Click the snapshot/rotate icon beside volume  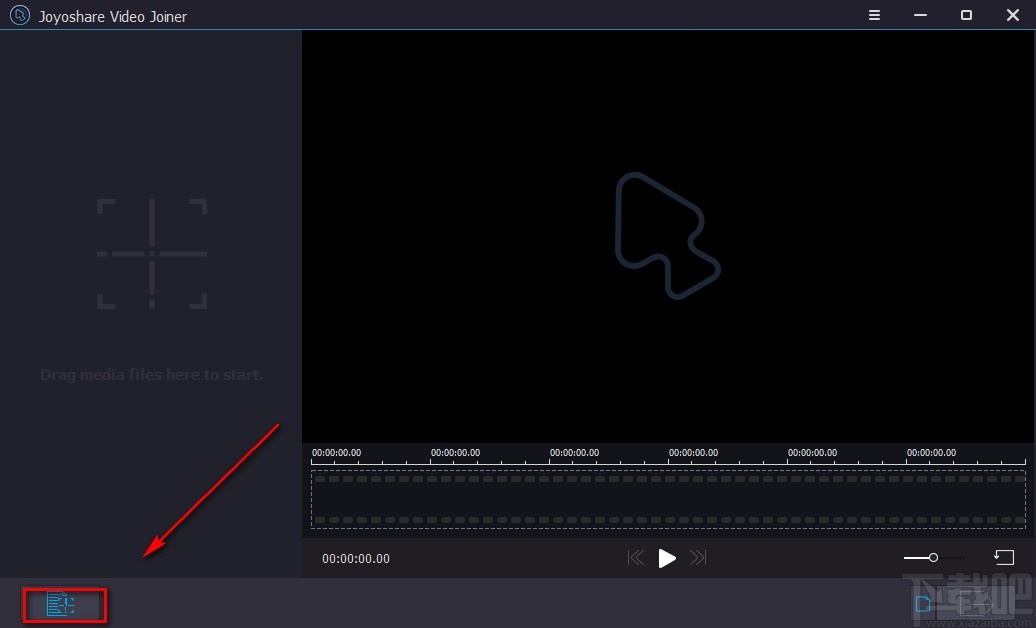click(x=1004, y=558)
